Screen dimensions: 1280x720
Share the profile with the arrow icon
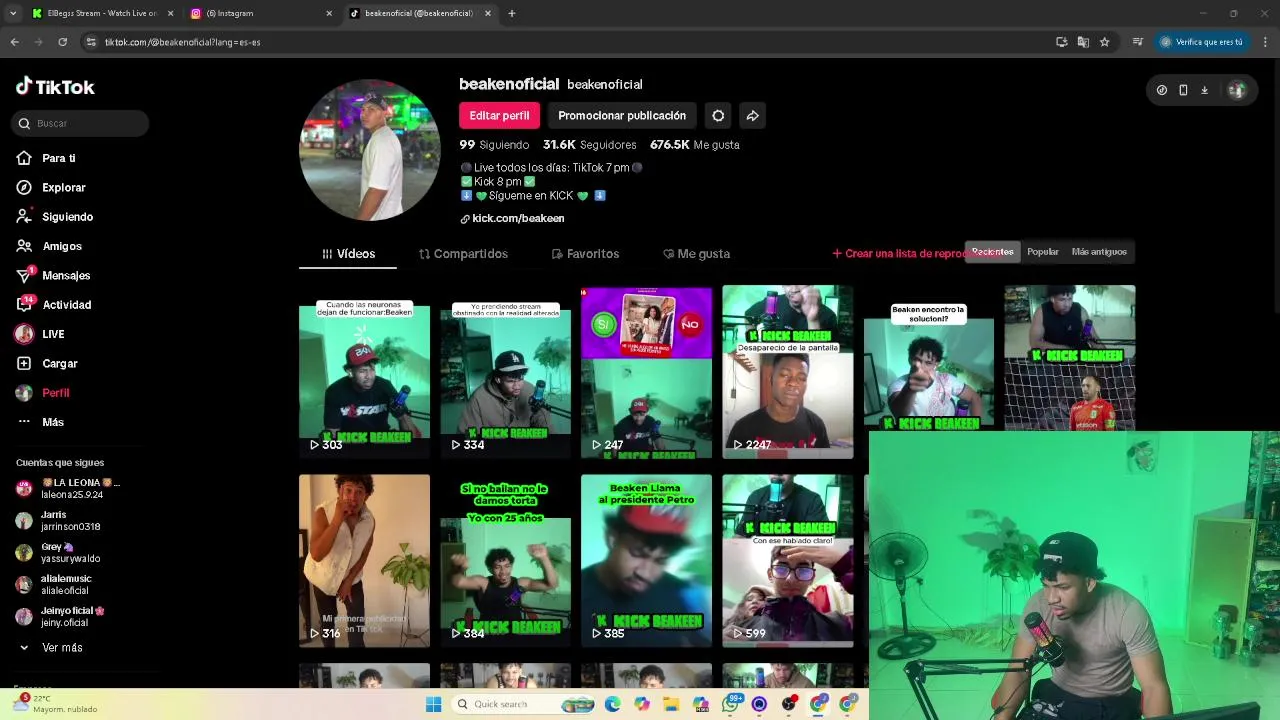tap(752, 116)
